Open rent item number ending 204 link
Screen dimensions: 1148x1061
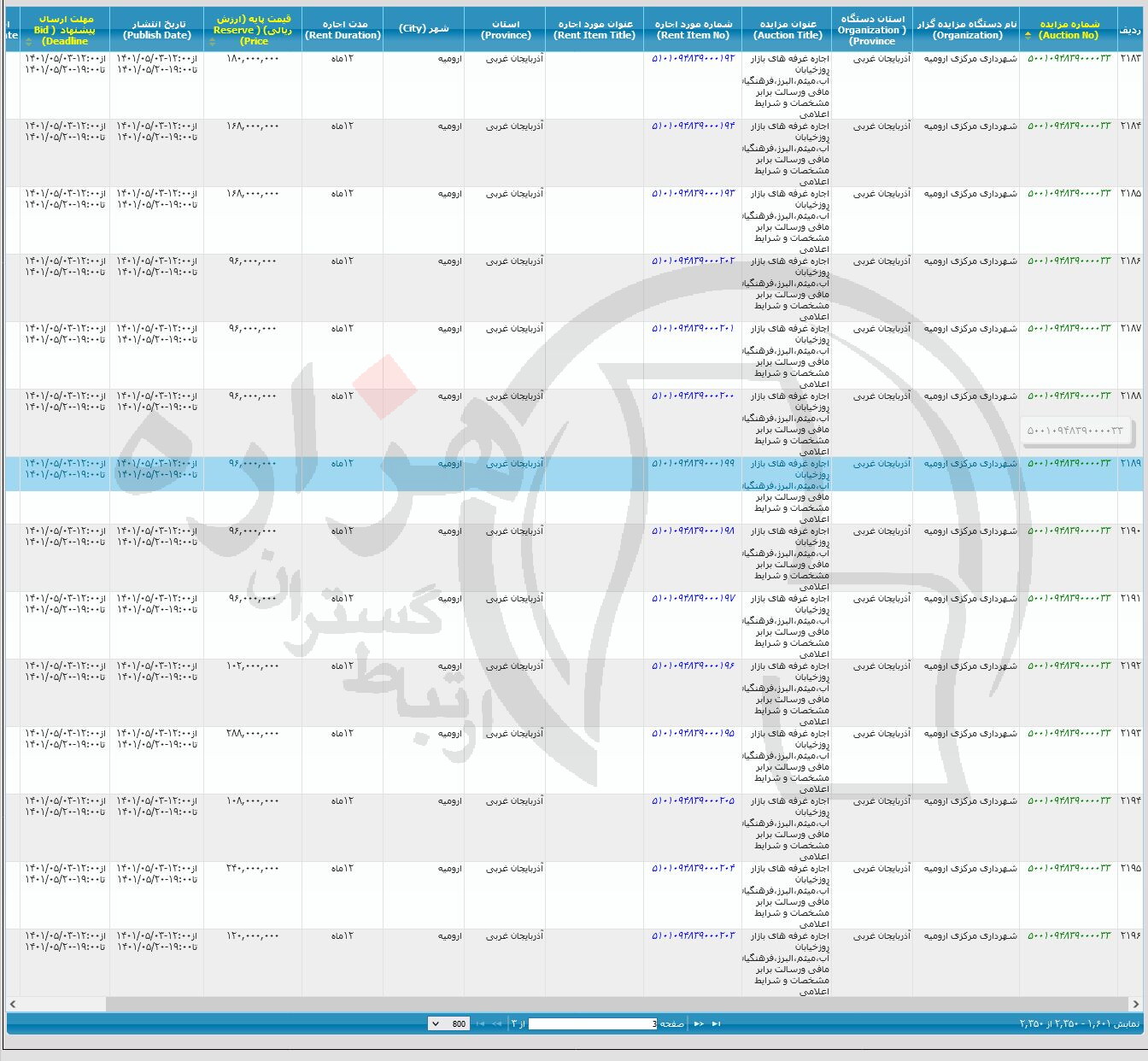pyautogui.click(x=693, y=869)
